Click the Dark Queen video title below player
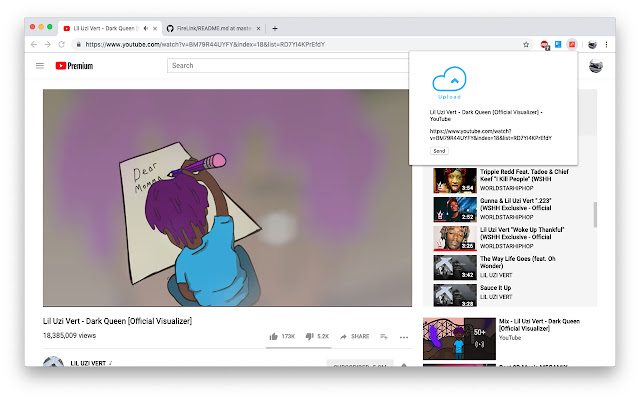The image size is (640, 400). pyautogui.click(x=118, y=321)
